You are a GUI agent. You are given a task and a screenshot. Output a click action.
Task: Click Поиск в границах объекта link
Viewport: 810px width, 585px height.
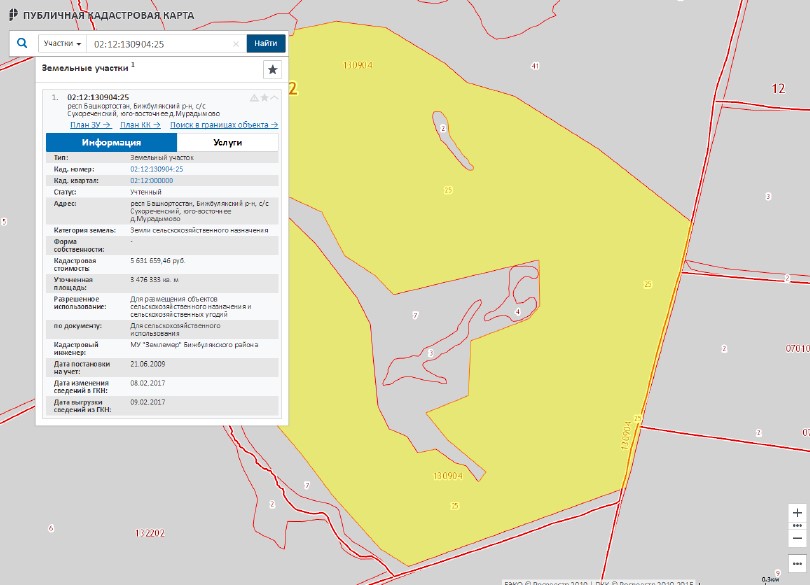click(224, 125)
